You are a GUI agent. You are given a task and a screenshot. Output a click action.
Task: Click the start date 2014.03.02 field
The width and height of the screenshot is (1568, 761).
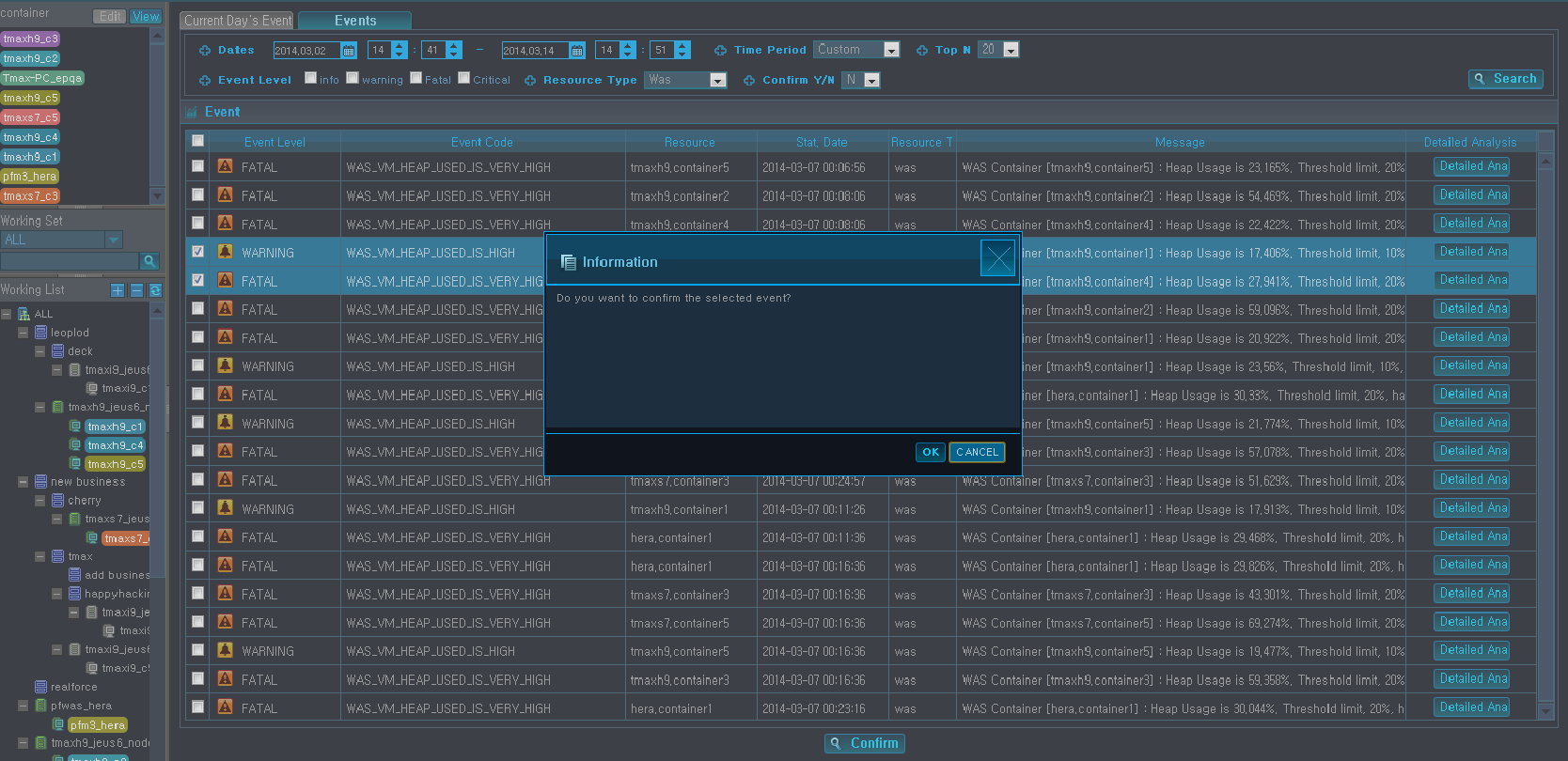click(x=306, y=51)
